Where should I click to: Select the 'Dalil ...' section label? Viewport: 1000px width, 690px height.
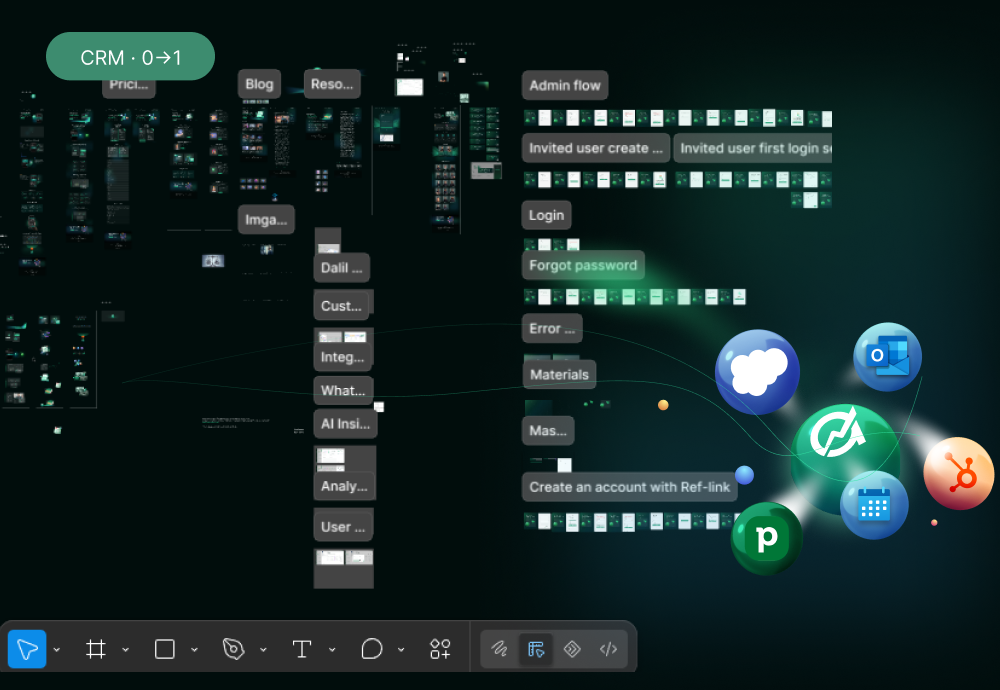[342, 267]
